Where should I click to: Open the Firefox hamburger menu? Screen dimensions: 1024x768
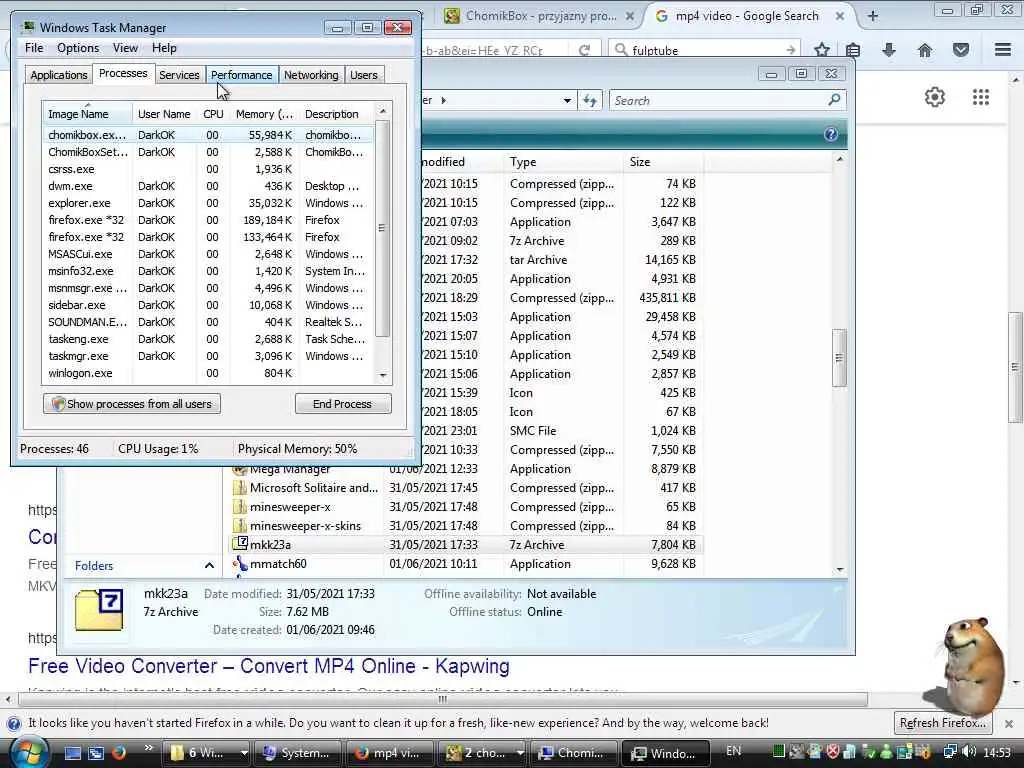tap(1003, 50)
